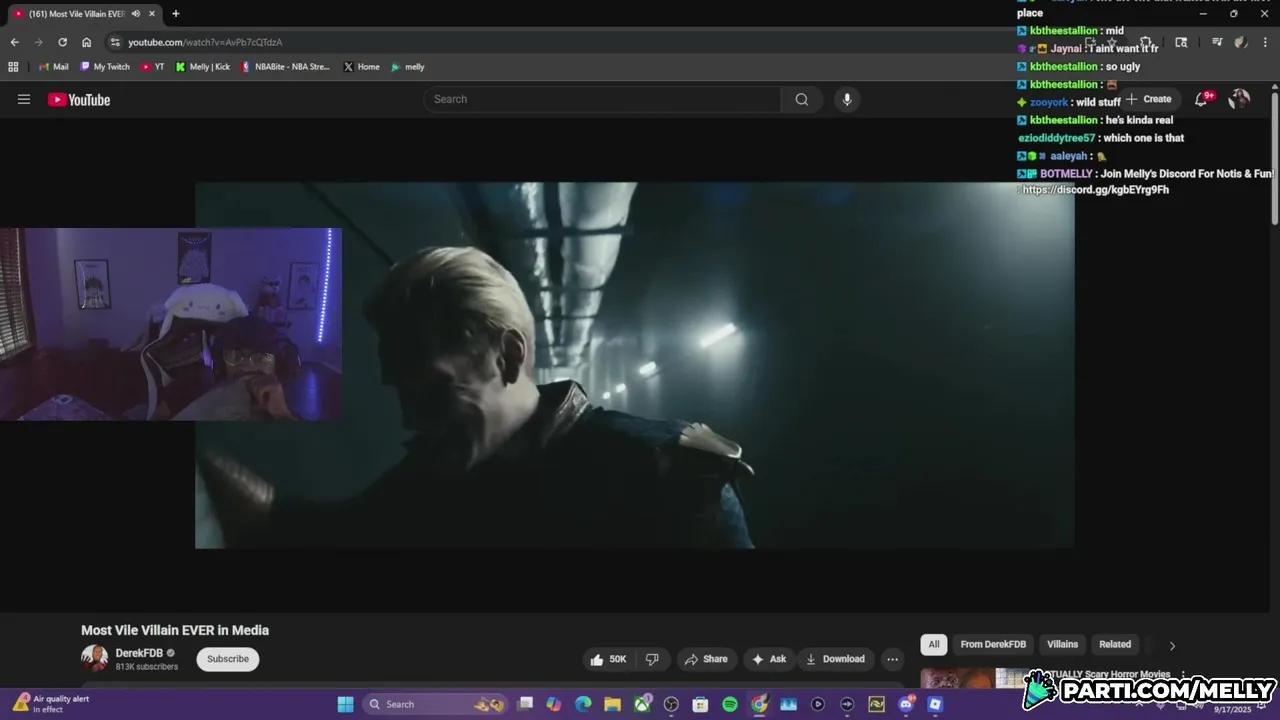
Task: Dislike the video with thumbs down
Action: (x=652, y=659)
